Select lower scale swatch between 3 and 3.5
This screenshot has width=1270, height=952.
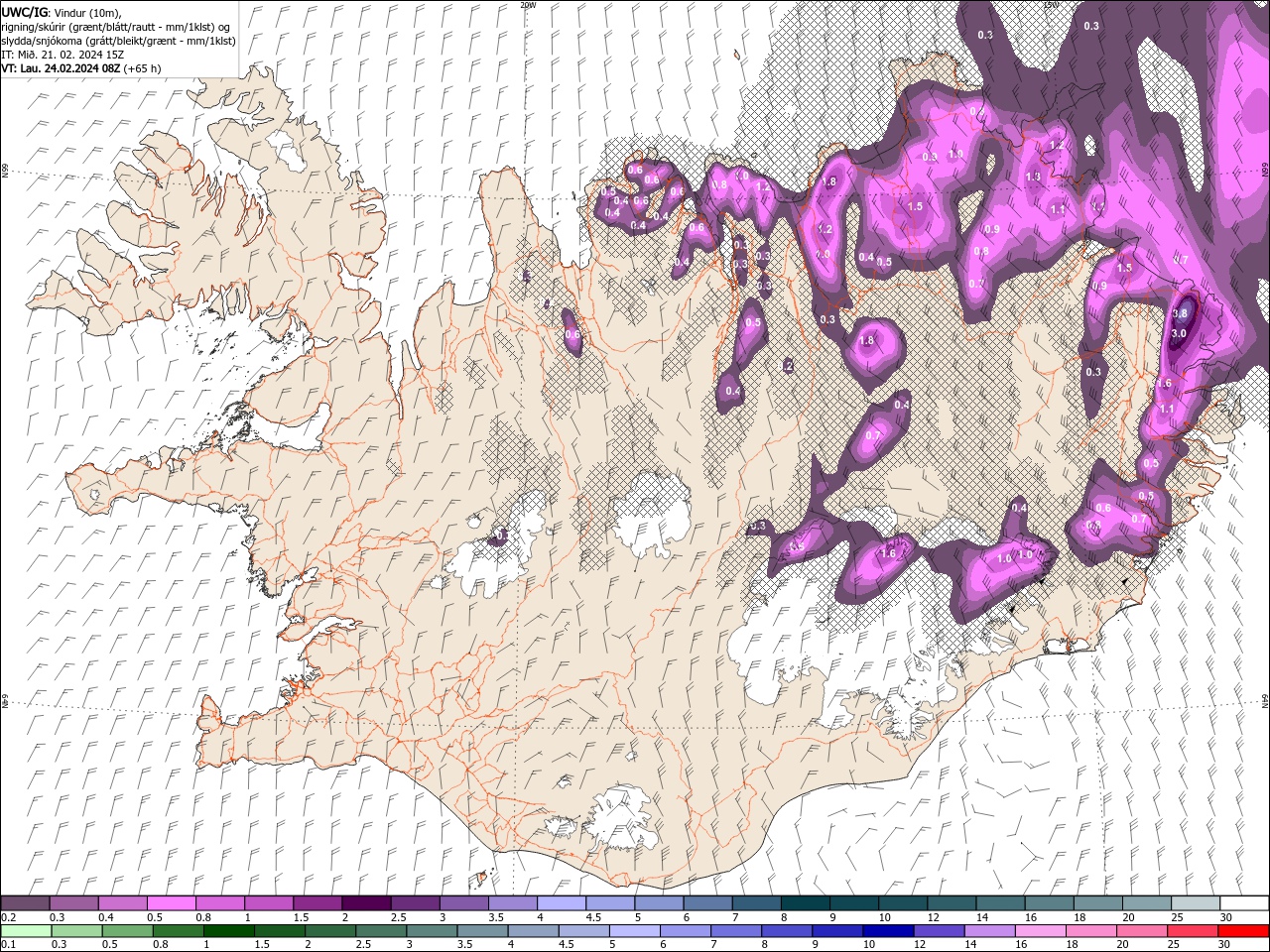[432, 931]
